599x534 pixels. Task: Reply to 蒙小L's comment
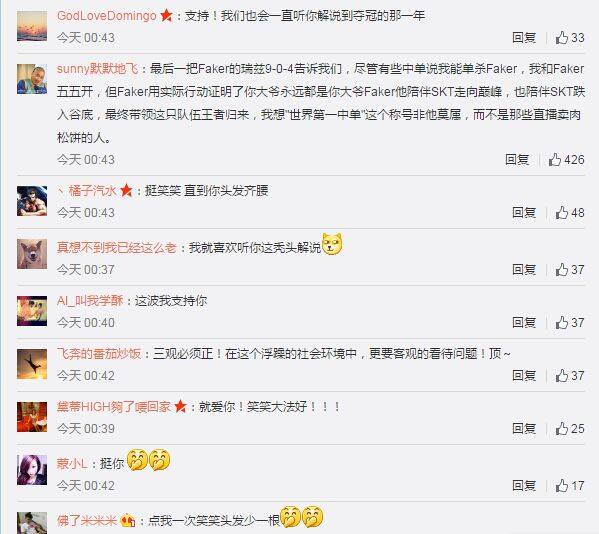[x=524, y=485]
